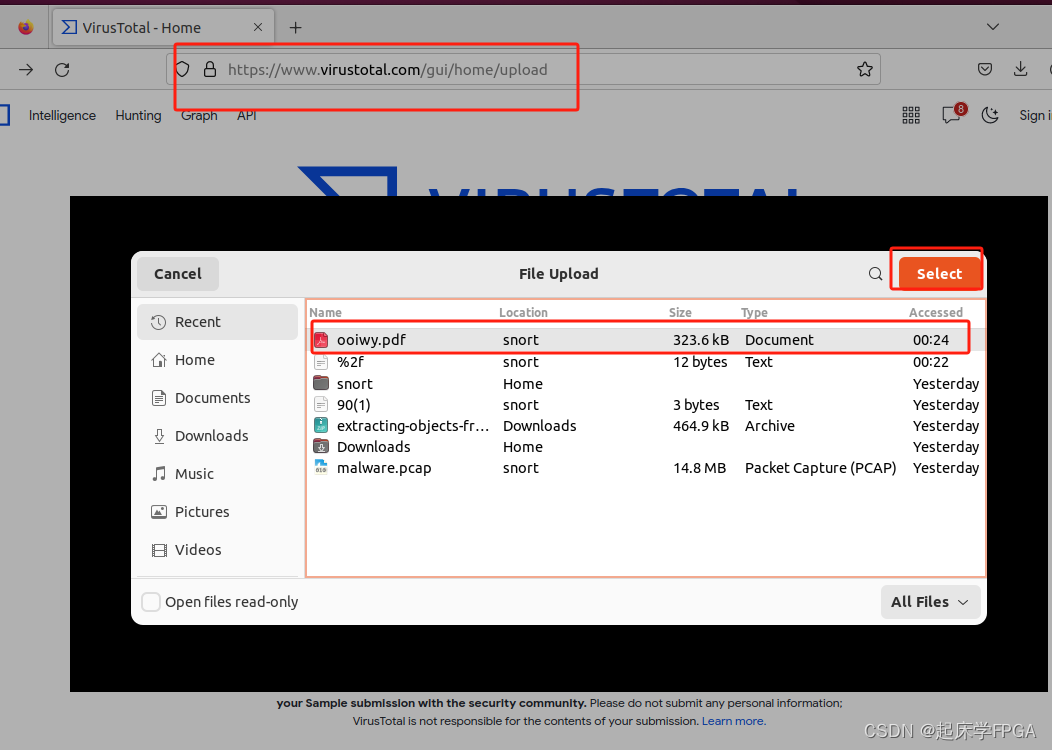The height and width of the screenshot is (750, 1052).
Task: Click the site security padlock icon
Action: click(210, 69)
